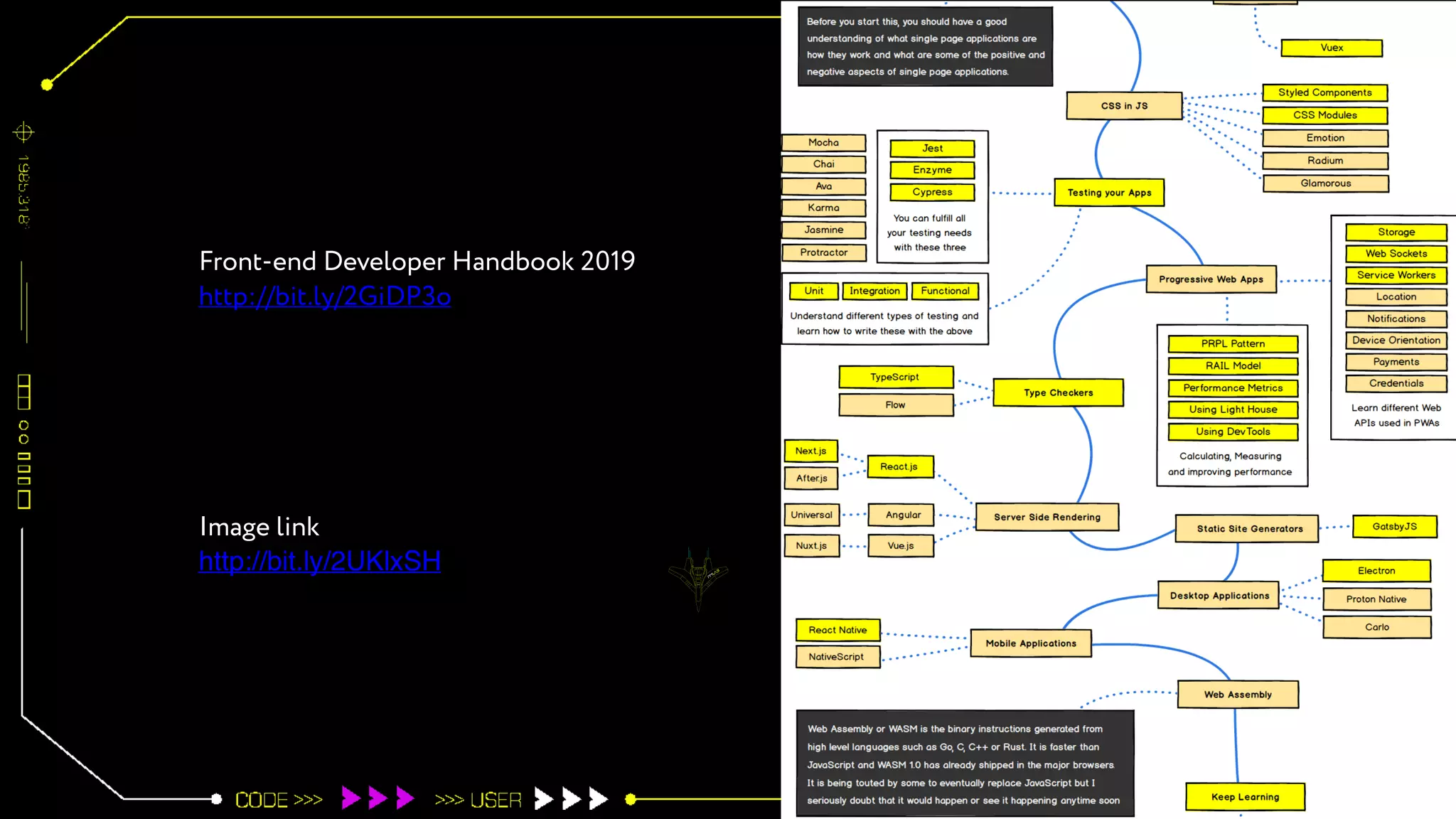Click the white dot before CODE text
1456x819 pixels.
[217, 799]
